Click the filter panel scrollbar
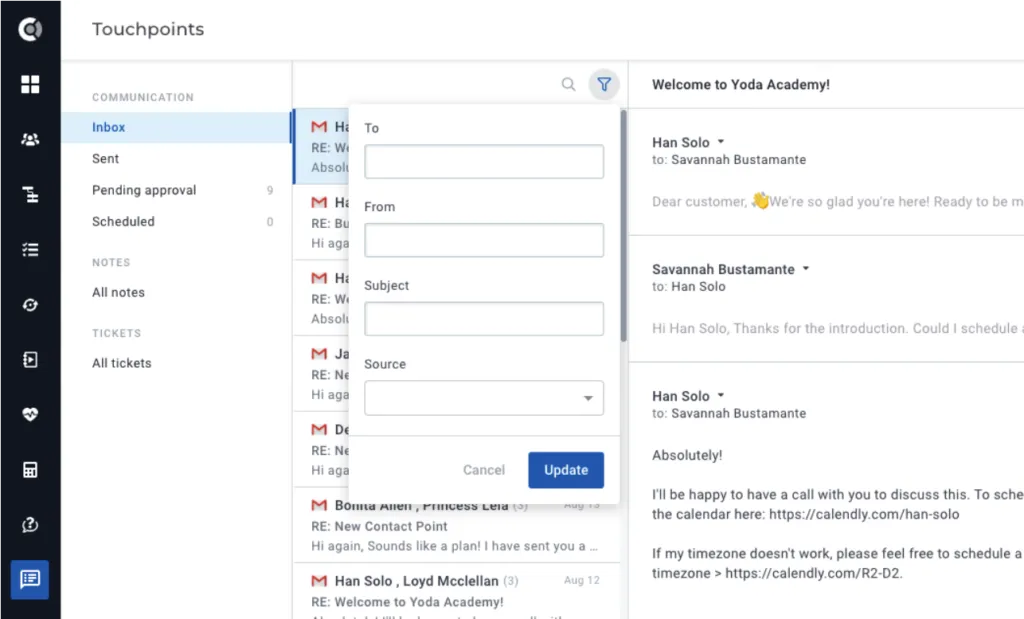Image resolution: width=1024 pixels, height=619 pixels. (624, 226)
